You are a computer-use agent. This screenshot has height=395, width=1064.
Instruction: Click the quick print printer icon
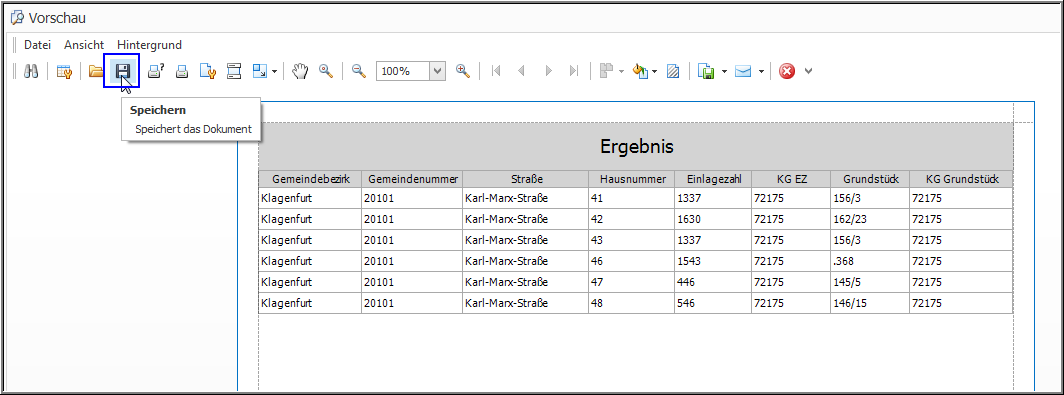coord(182,71)
